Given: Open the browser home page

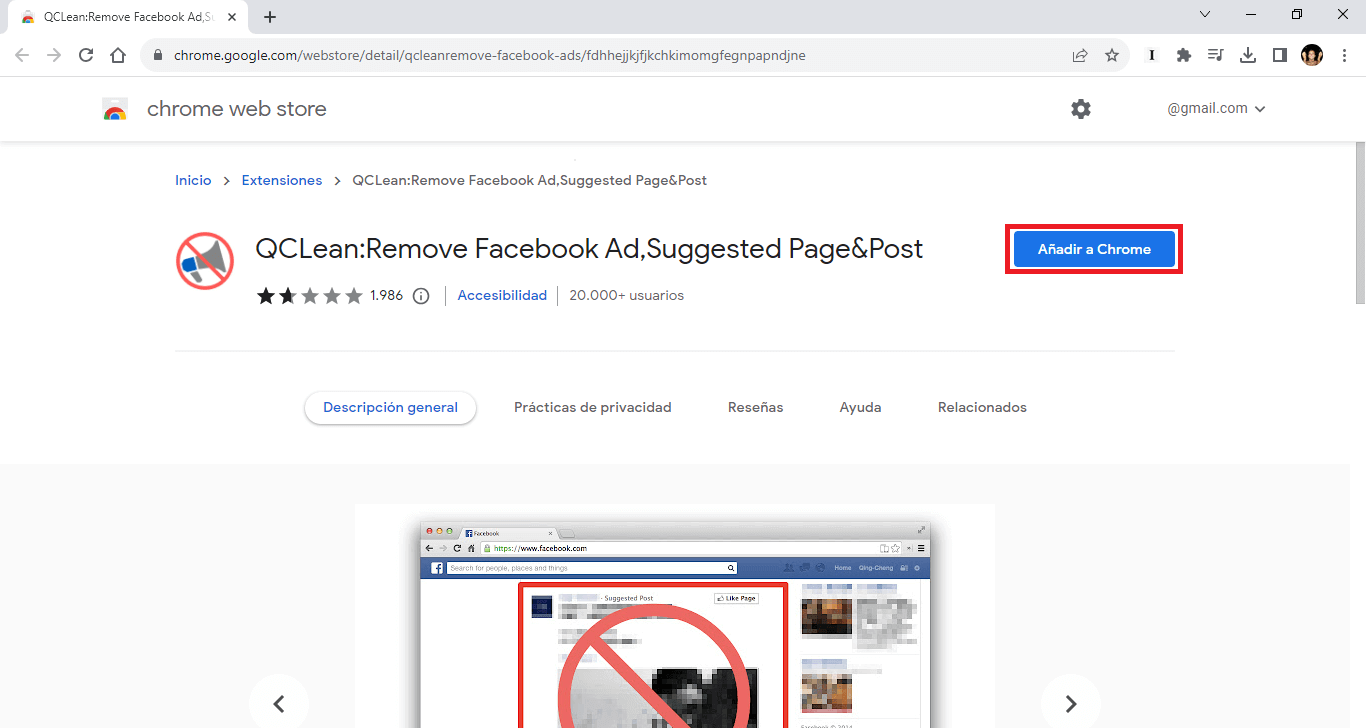Looking at the screenshot, I should tap(118, 56).
